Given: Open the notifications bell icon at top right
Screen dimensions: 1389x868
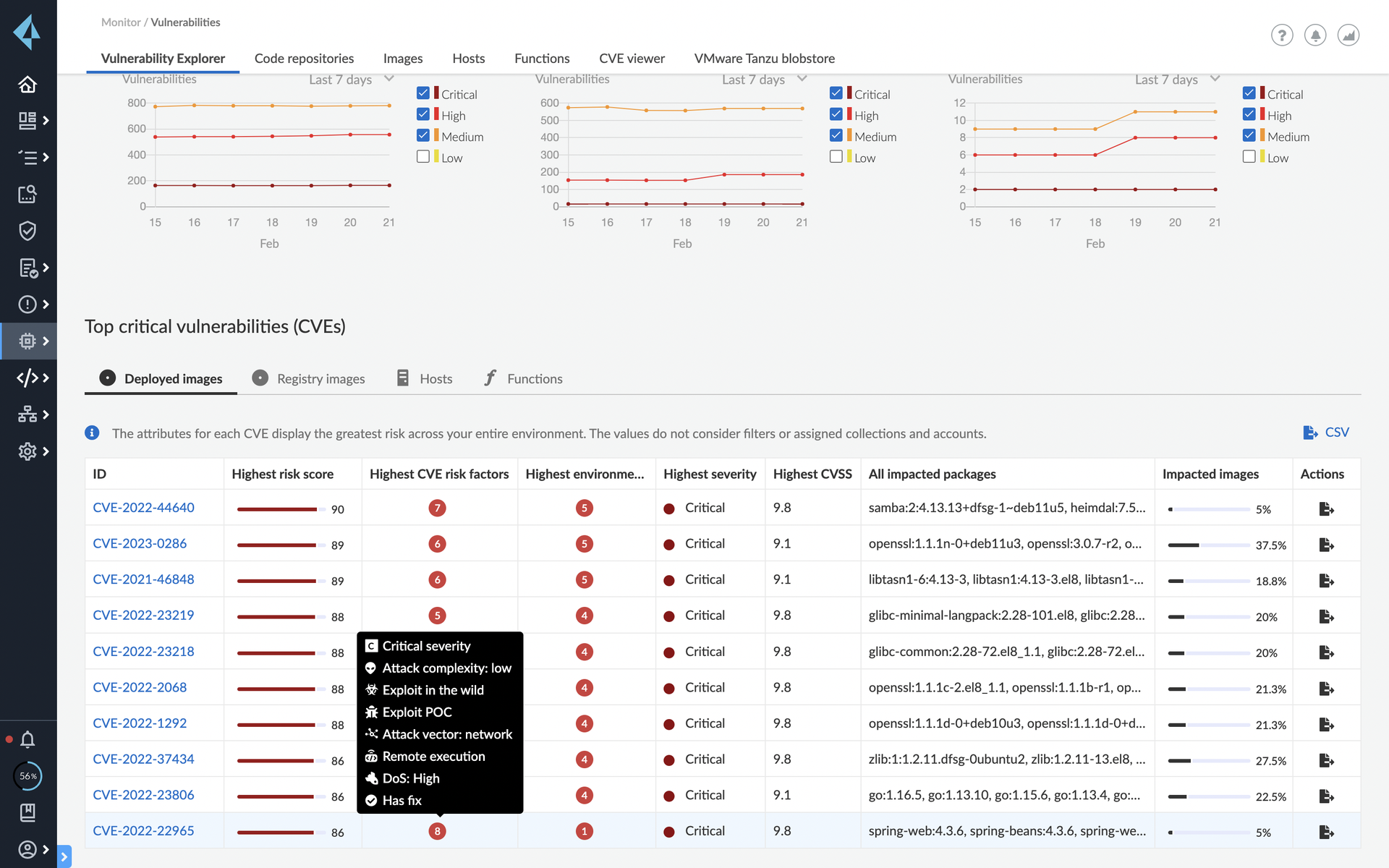Looking at the screenshot, I should [x=1314, y=35].
